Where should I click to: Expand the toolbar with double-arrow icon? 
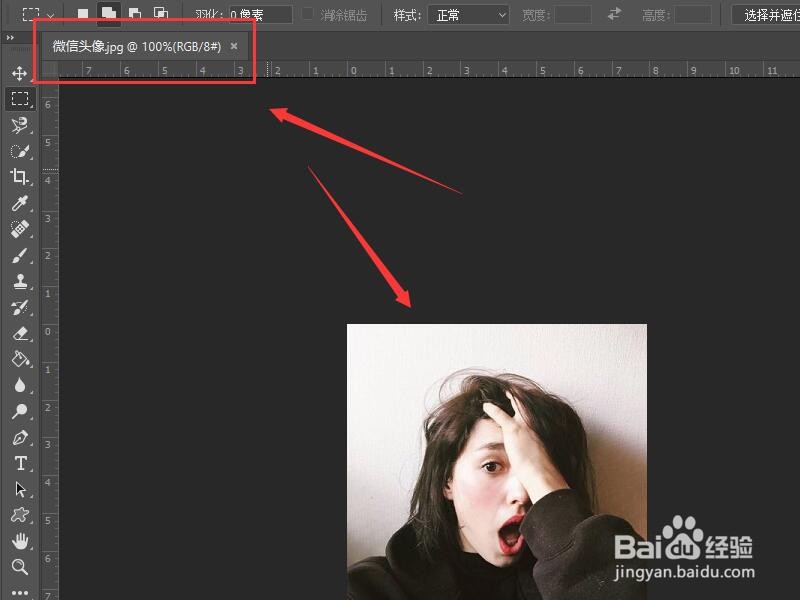10,38
